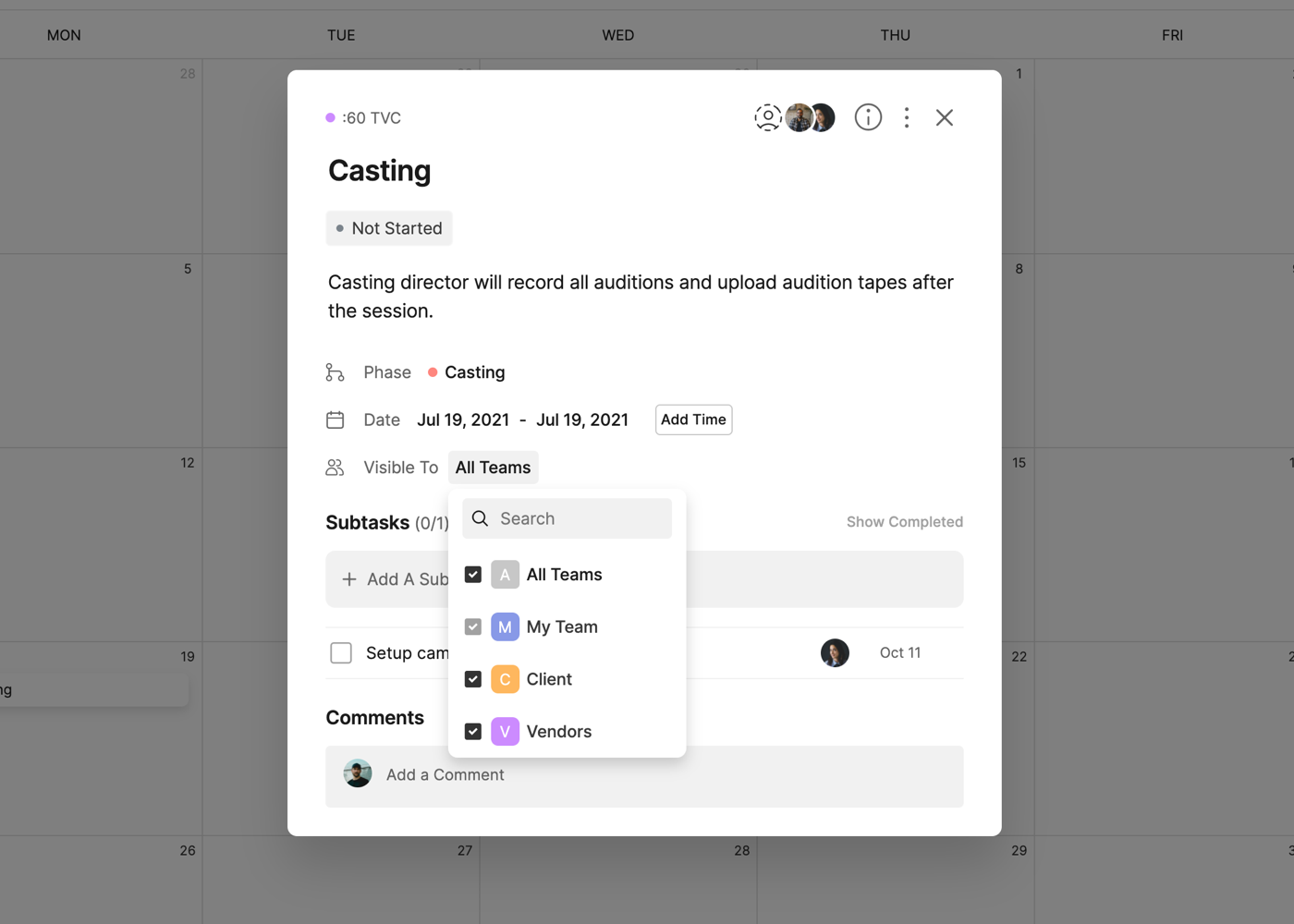Select Vendors in the teams list

(558, 732)
